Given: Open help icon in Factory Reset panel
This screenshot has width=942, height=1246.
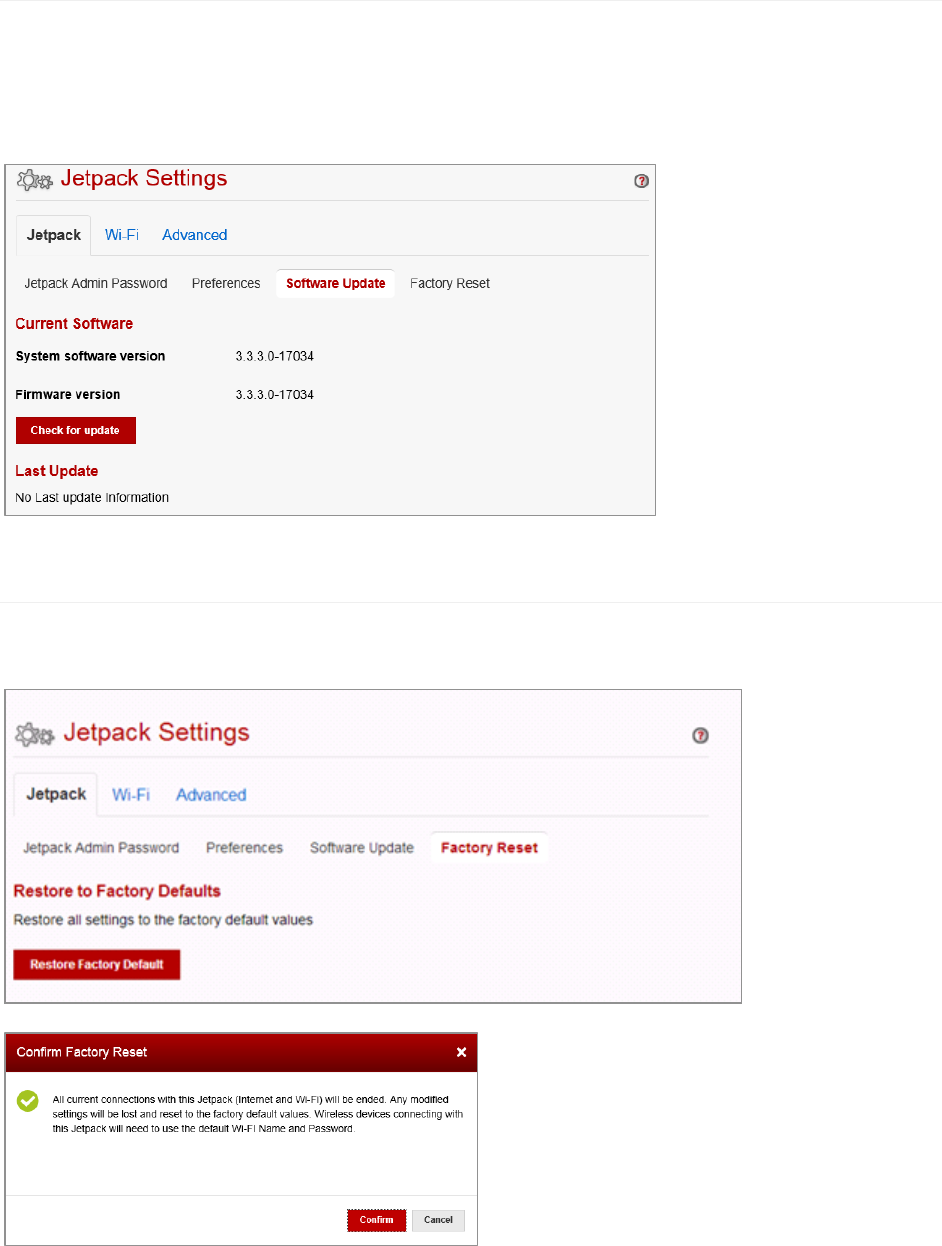Looking at the screenshot, I should click(x=701, y=735).
